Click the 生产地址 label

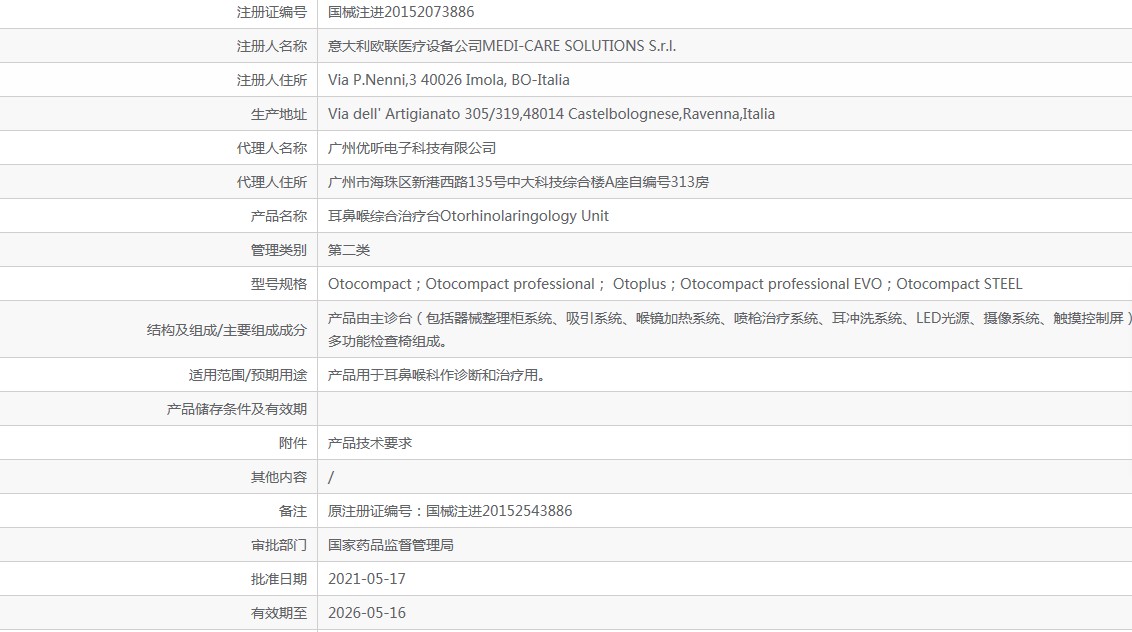tap(279, 114)
